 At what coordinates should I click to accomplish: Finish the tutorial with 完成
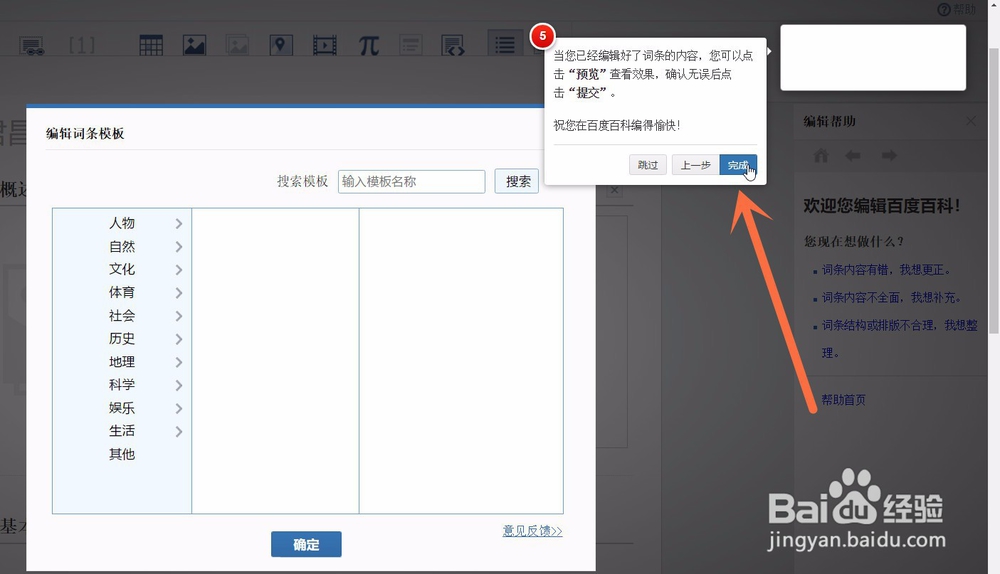738,165
